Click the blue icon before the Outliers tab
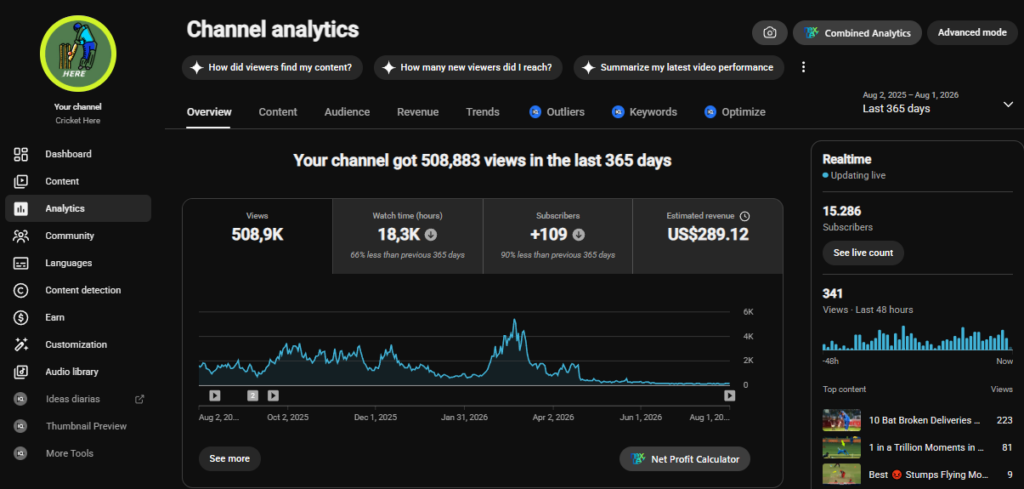1024x489 pixels. (x=535, y=112)
